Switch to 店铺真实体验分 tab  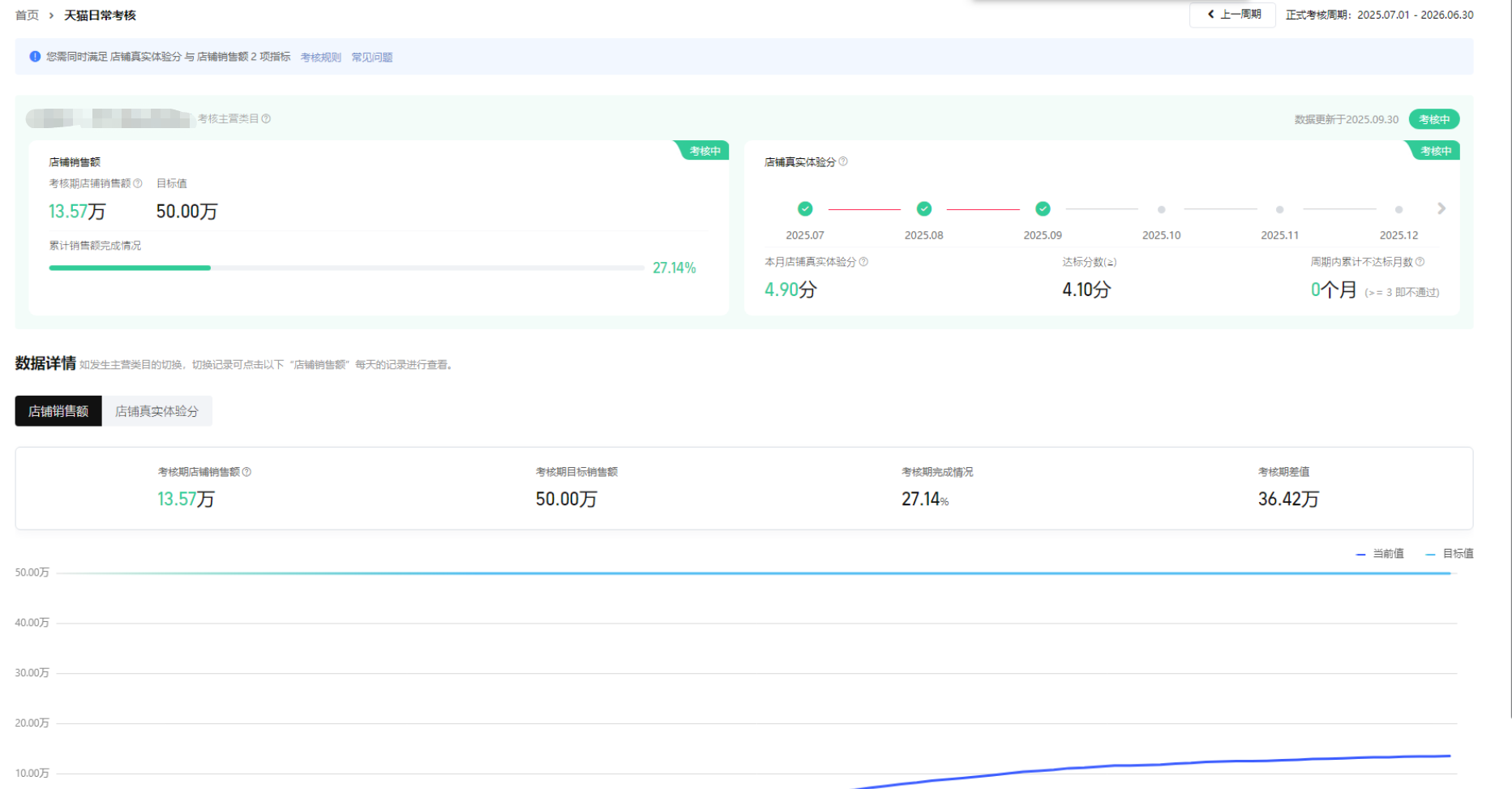156,411
